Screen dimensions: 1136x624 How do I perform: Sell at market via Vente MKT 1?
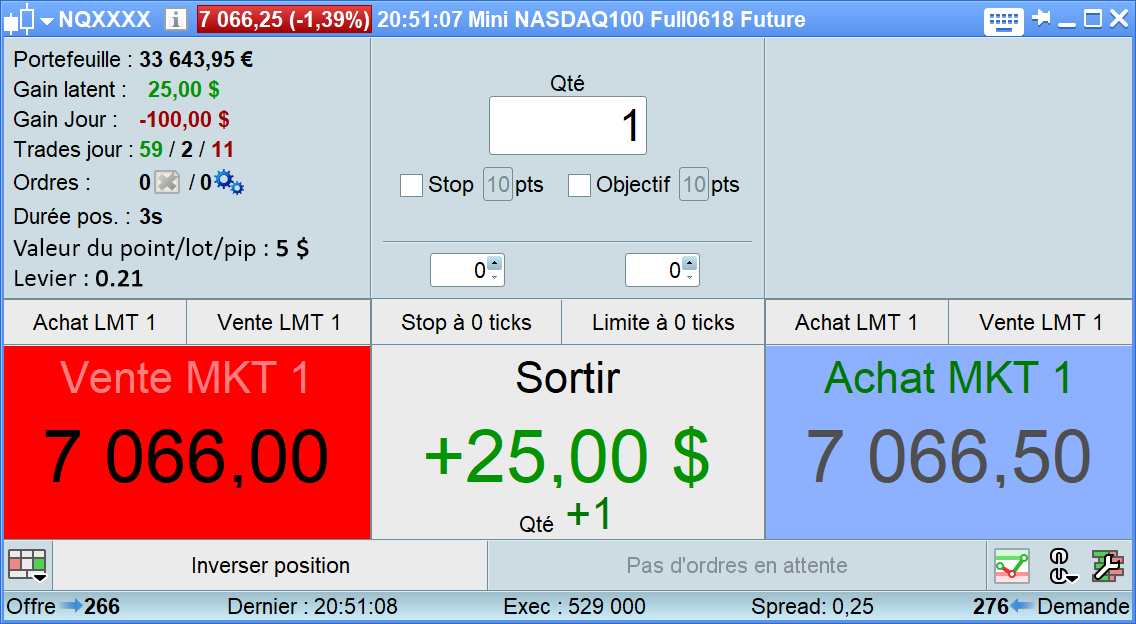click(x=187, y=442)
